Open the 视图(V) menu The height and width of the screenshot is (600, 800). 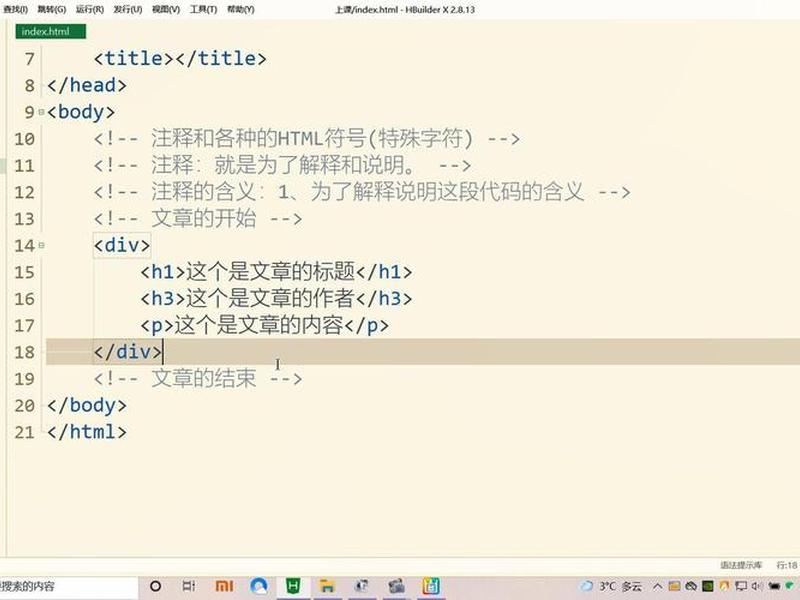(x=166, y=10)
